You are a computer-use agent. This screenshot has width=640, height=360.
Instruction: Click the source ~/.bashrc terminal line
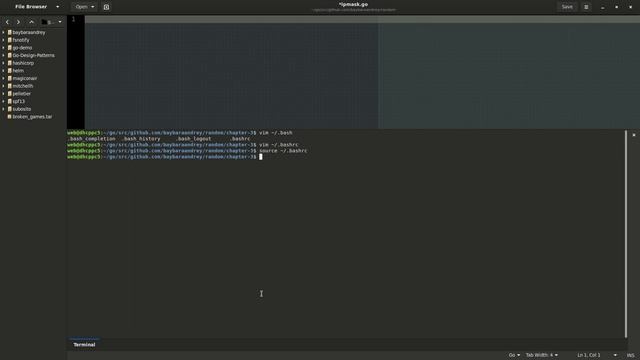[x=187, y=151]
